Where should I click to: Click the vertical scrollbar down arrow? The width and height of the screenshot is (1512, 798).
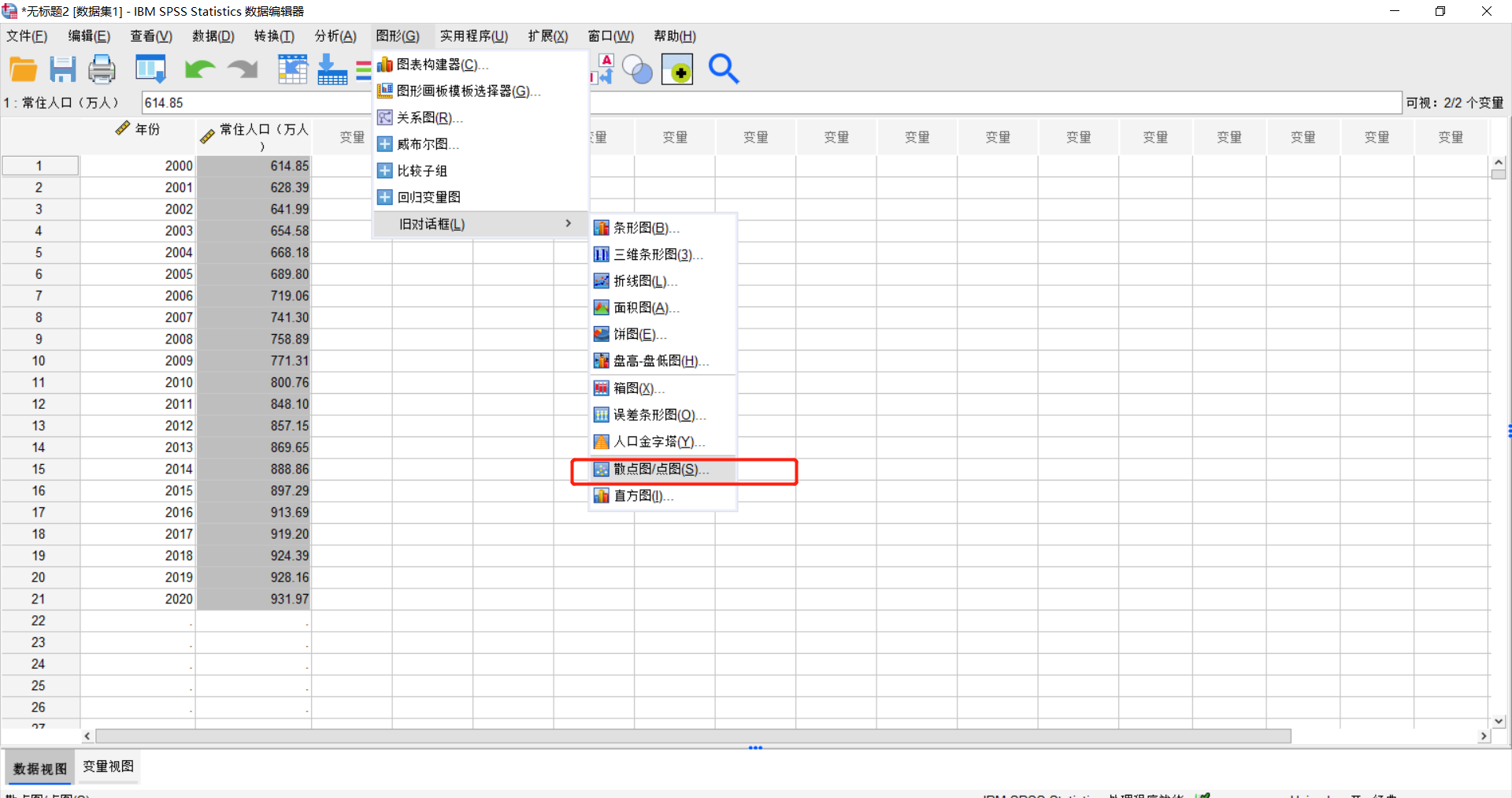click(x=1499, y=721)
